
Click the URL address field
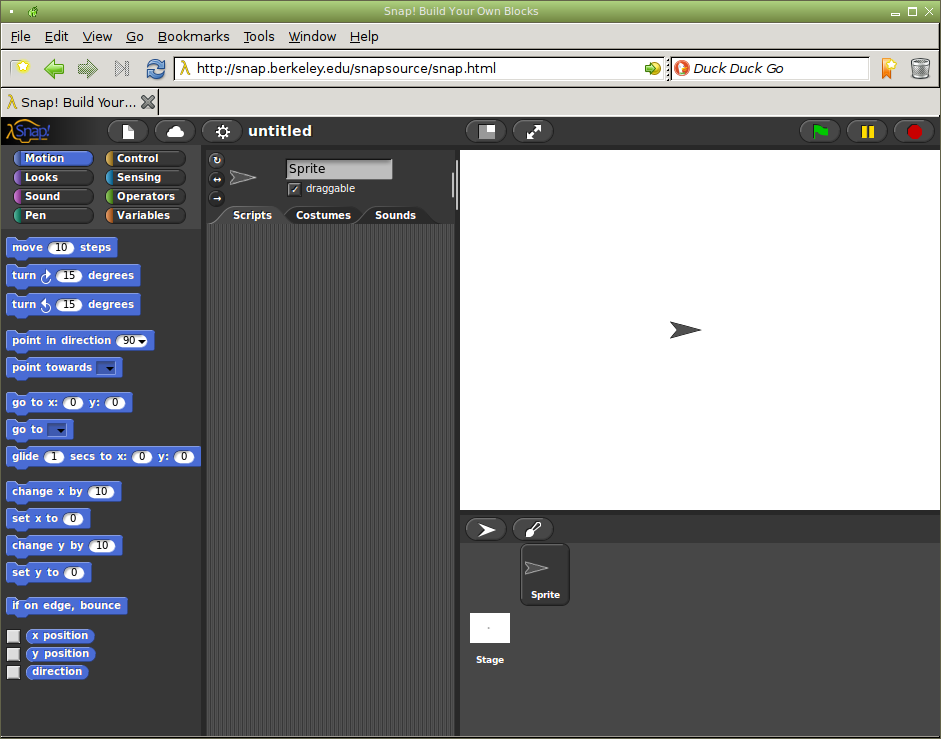tap(418, 68)
